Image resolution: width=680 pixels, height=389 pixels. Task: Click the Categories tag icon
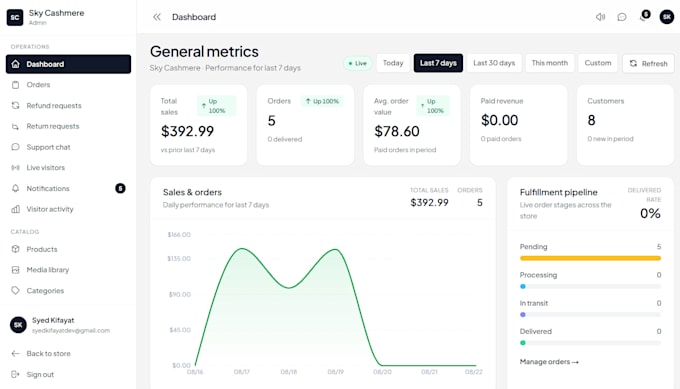[16, 291]
